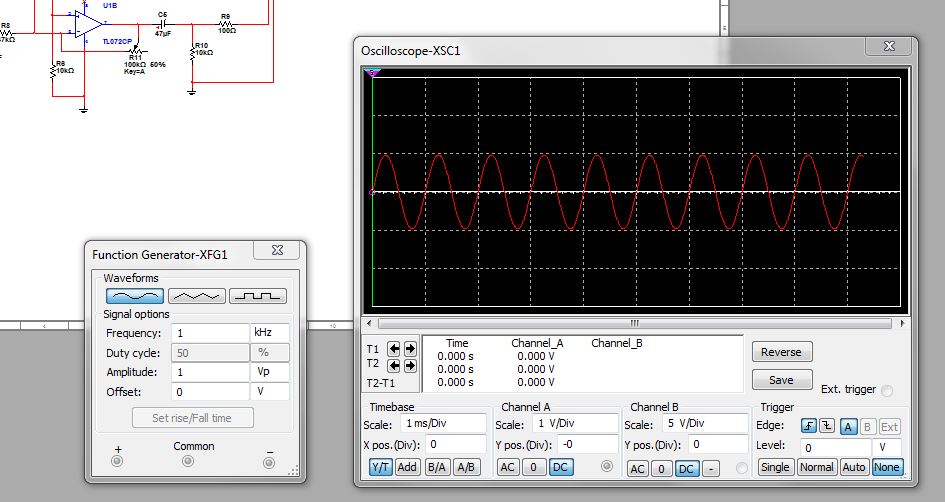Move cursor T2 right with arrow
Screen dimensions: 945x502
(410, 365)
